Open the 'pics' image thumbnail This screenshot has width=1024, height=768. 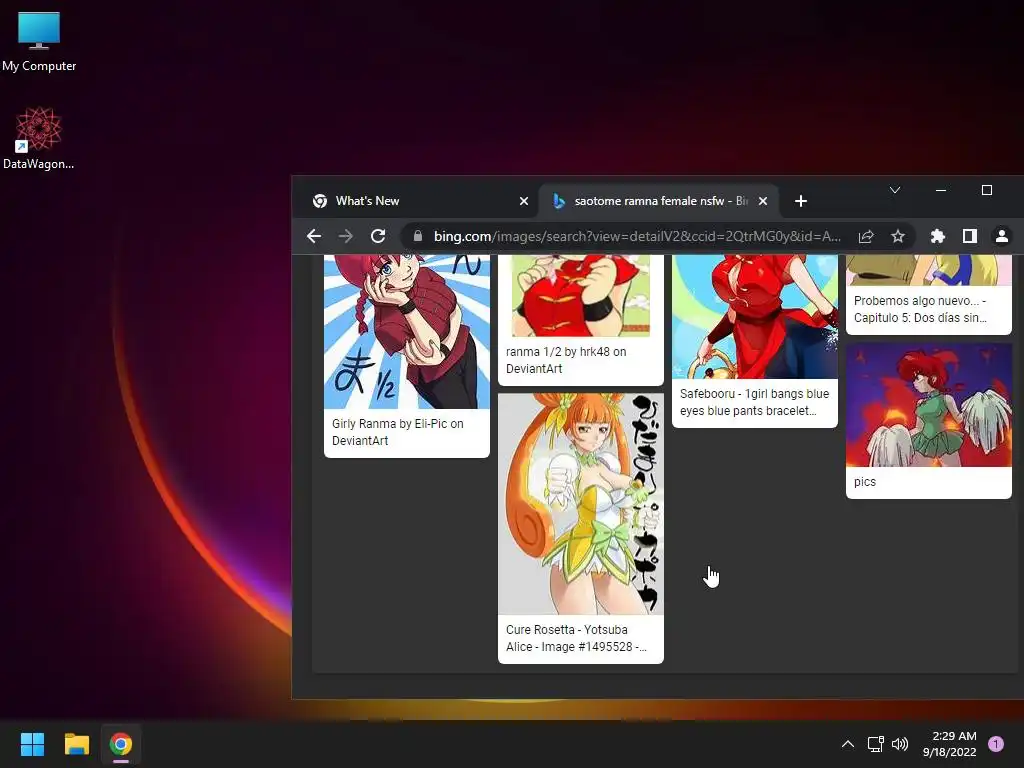(929, 405)
